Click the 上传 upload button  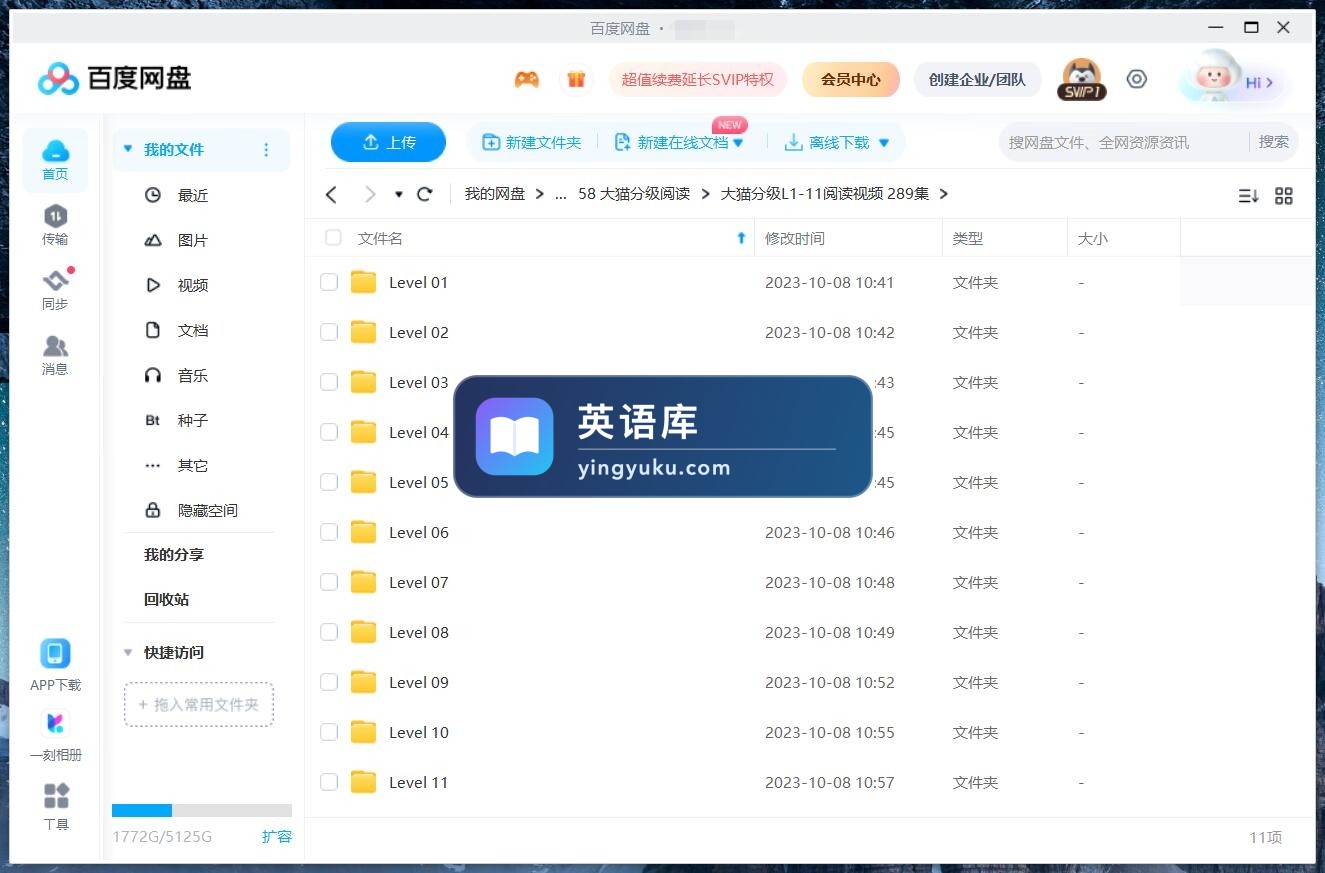[x=388, y=142]
